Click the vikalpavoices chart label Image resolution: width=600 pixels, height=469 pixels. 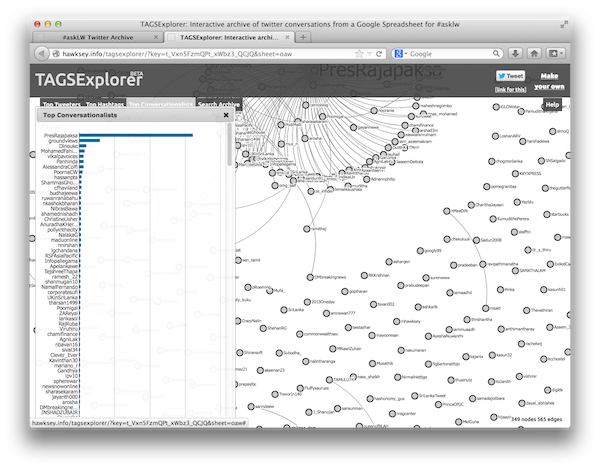(62, 156)
